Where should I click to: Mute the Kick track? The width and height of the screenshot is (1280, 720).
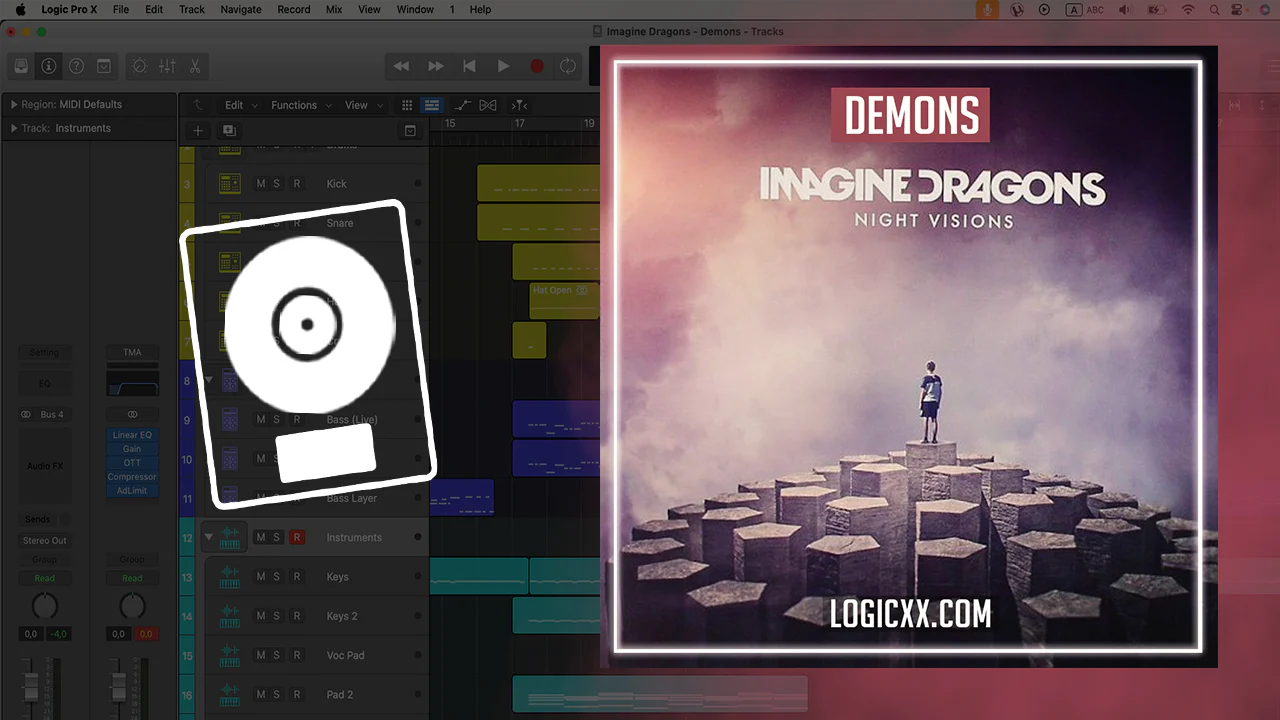click(x=261, y=184)
